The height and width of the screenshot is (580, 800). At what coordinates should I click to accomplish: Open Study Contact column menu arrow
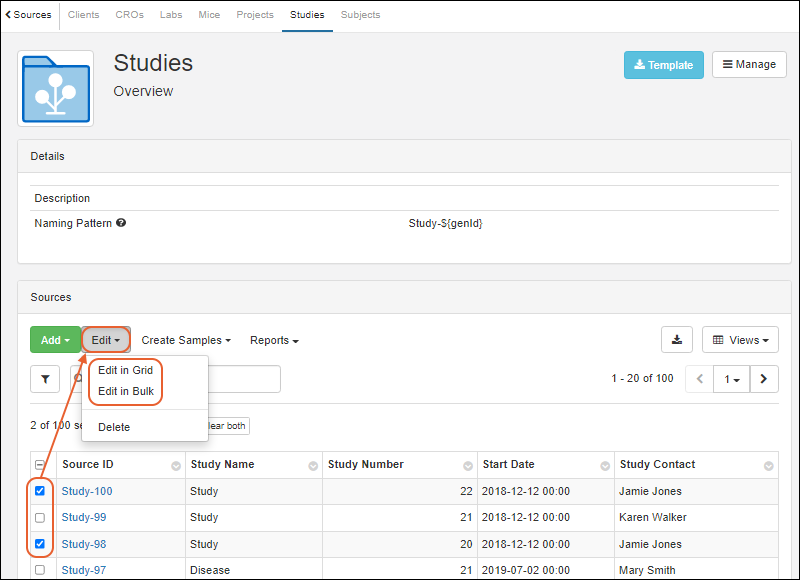click(769, 466)
